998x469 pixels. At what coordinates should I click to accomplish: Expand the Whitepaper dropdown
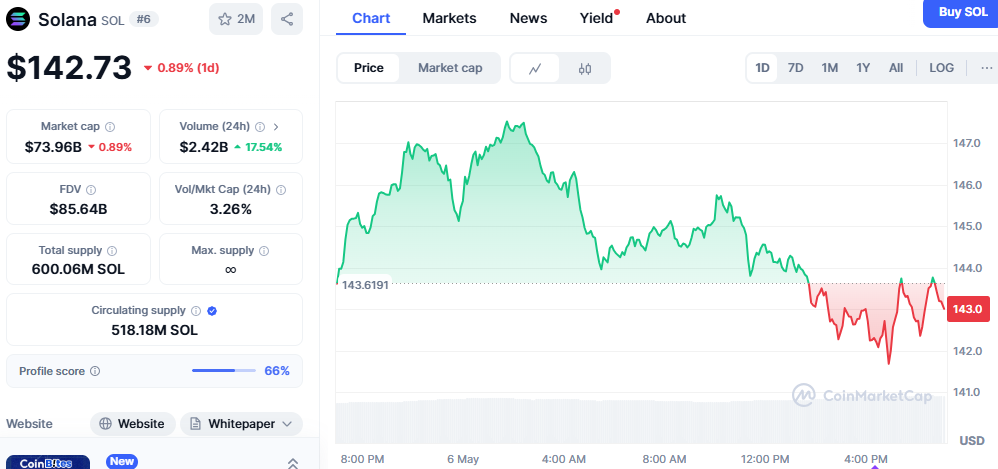tap(241, 424)
